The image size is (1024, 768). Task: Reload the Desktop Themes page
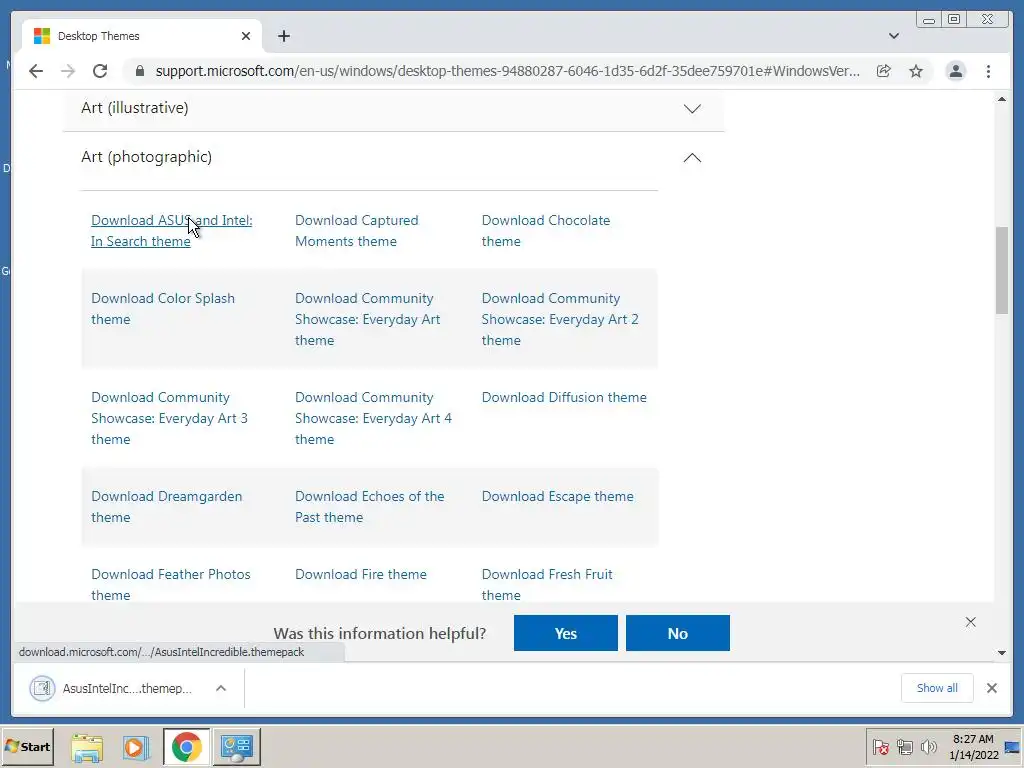(100, 71)
